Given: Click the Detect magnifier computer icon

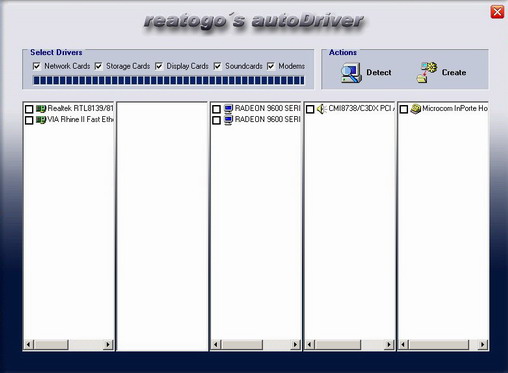Looking at the screenshot, I should (351, 73).
